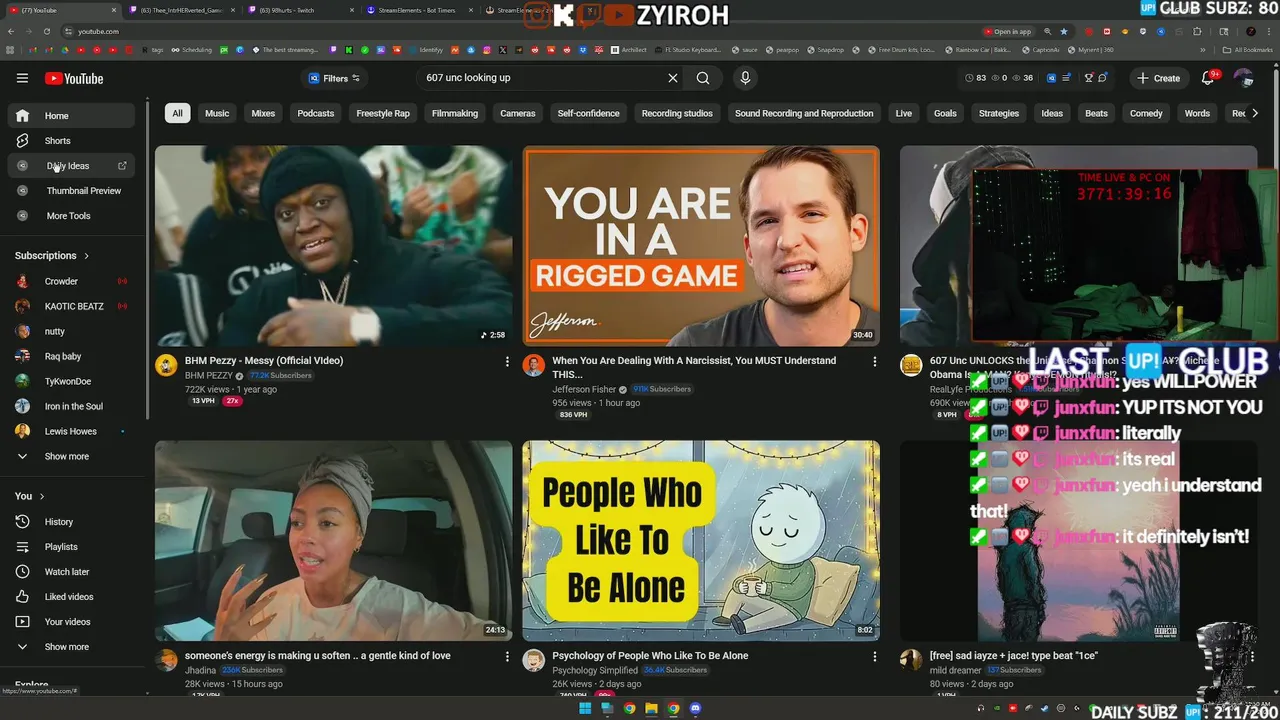Open Liked videos
The image size is (1280, 720).
[x=71, y=597]
